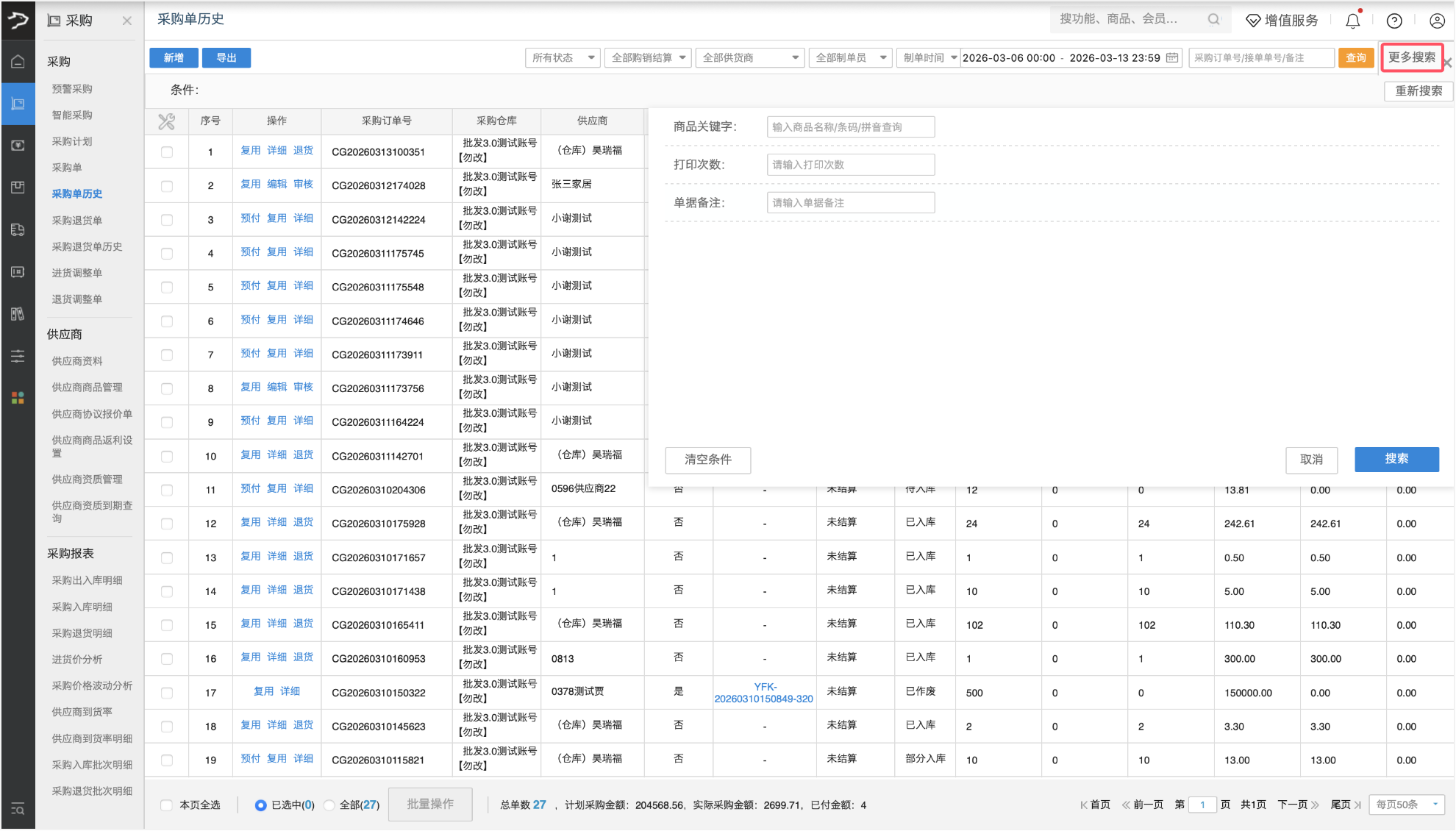
Task: Tick the 本页全选 checkbox
Action: pyautogui.click(x=167, y=805)
